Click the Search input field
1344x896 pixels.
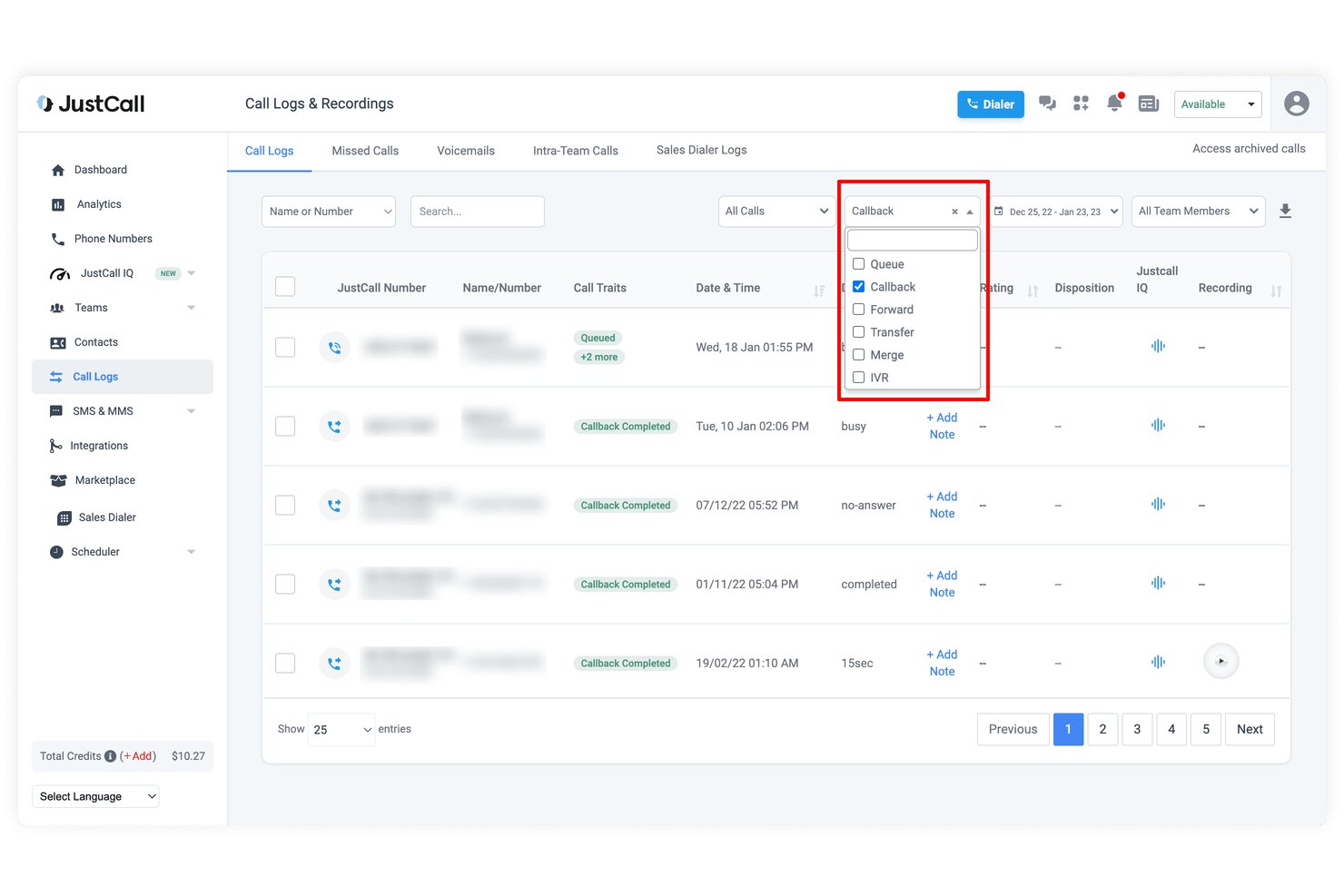tap(478, 212)
